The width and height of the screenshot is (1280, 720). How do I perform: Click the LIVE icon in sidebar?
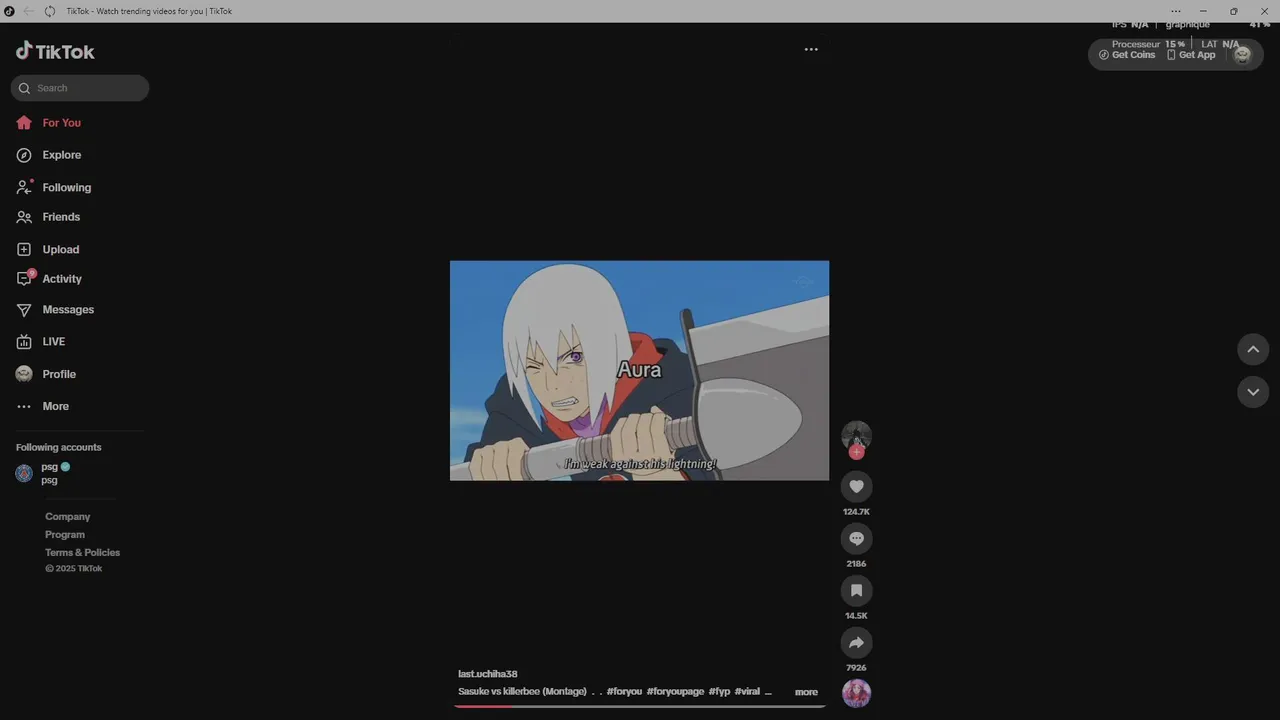[24, 342]
